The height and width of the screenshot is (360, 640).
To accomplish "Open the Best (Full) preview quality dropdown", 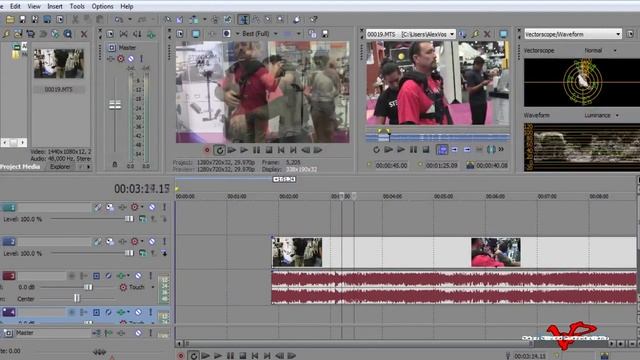I will tap(259, 34).
